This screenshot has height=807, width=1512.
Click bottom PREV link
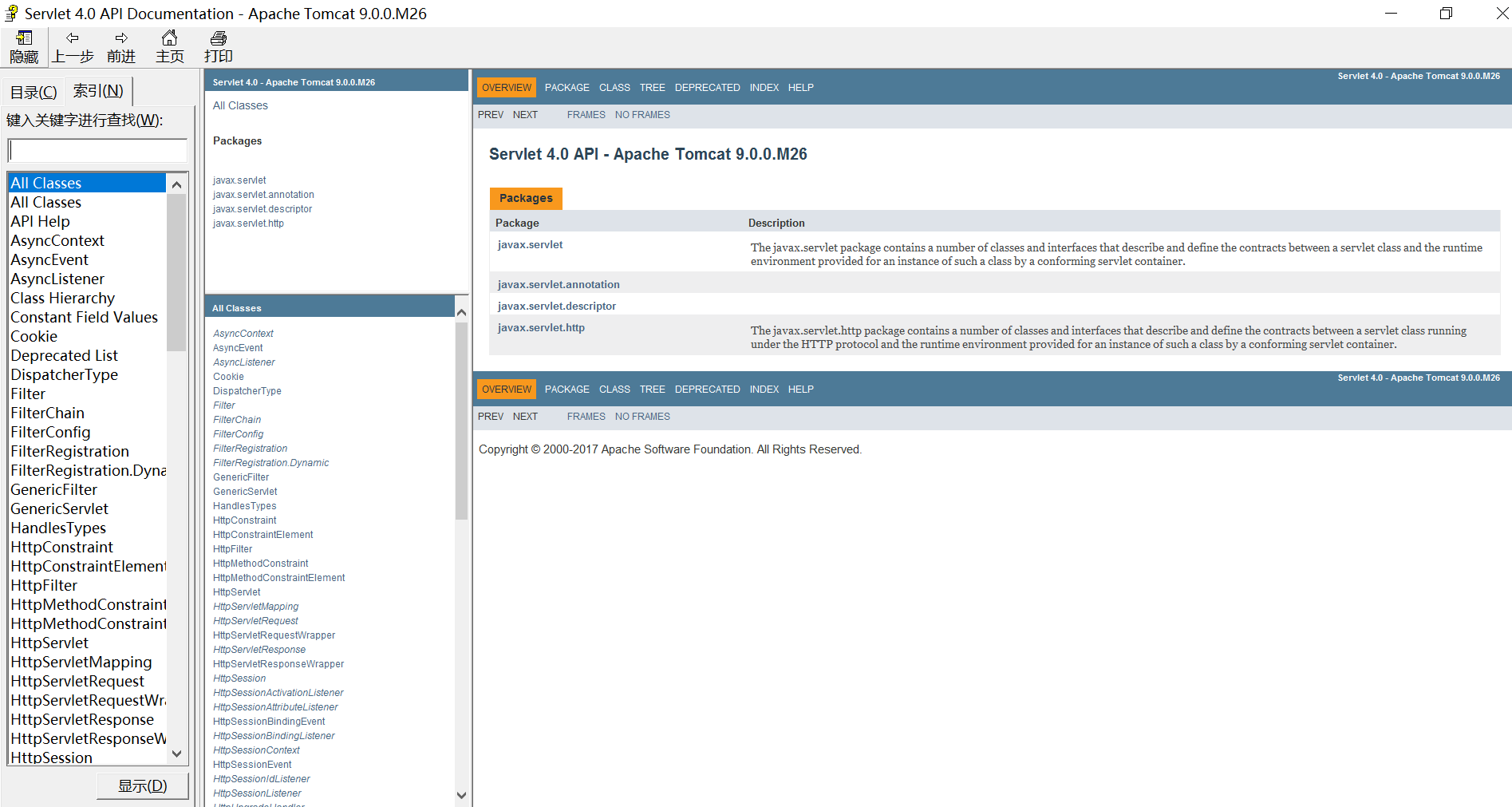click(x=491, y=417)
